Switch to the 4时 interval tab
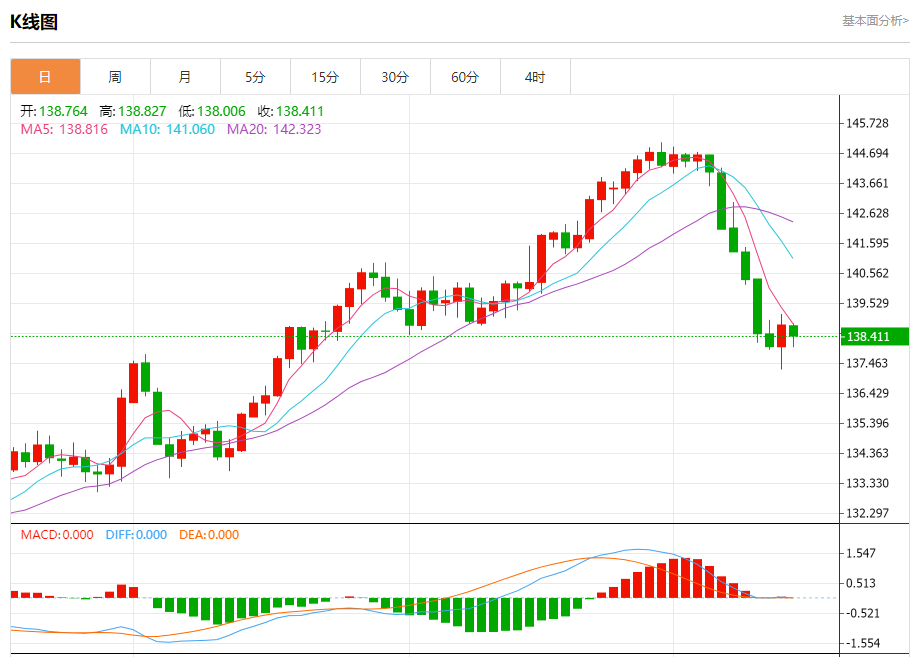The height and width of the screenshot is (657, 918). point(535,77)
